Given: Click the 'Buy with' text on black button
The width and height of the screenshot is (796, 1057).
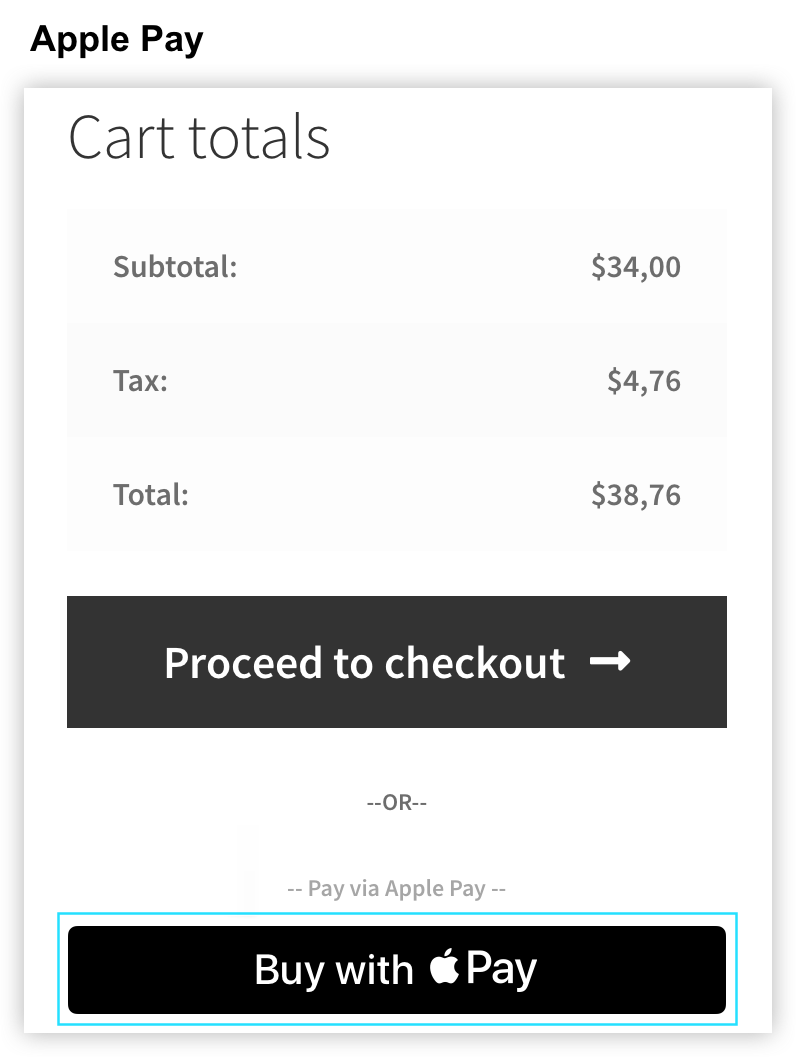Looking at the screenshot, I should 334,970.
